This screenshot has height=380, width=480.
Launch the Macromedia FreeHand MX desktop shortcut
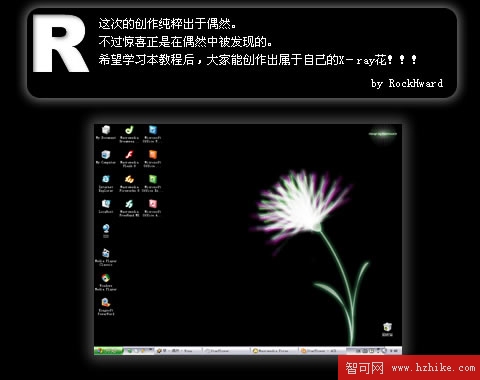pos(129,208)
